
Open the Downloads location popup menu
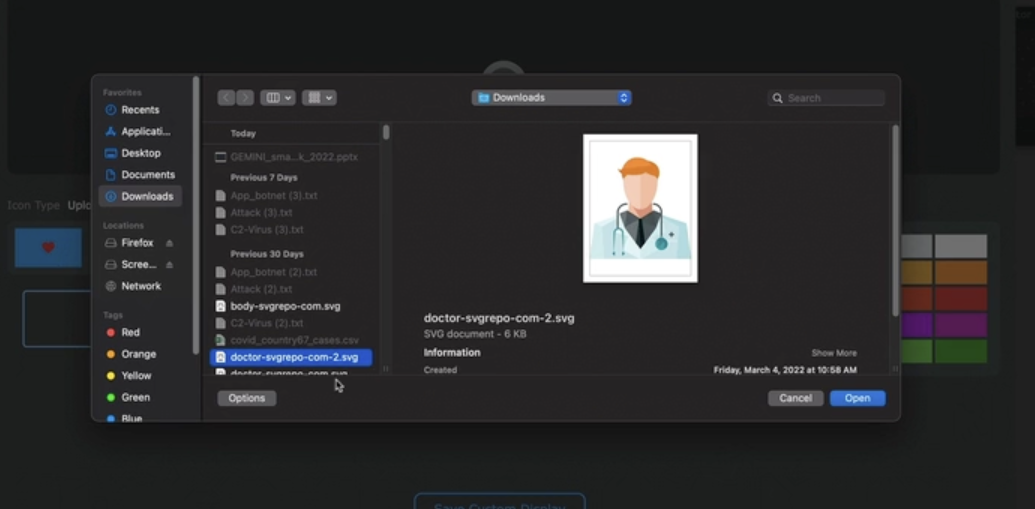click(x=551, y=98)
